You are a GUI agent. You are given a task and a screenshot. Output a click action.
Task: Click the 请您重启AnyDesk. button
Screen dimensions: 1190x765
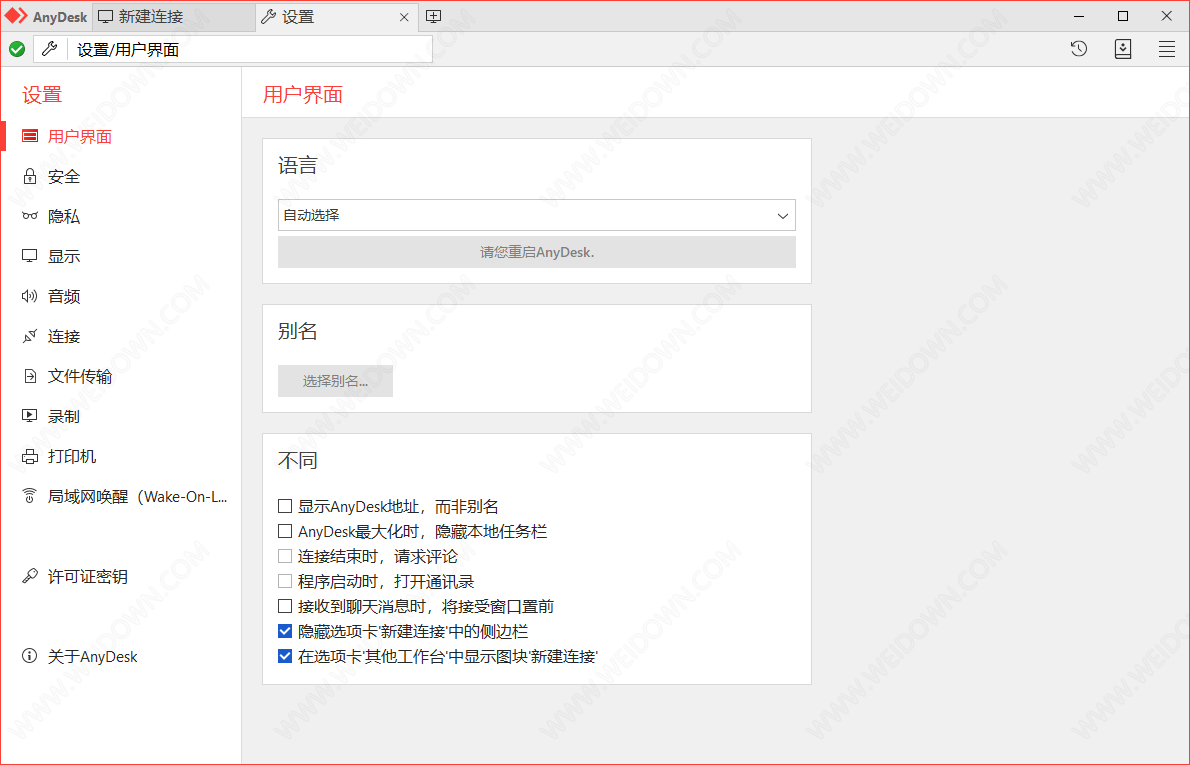tap(537, 252)
